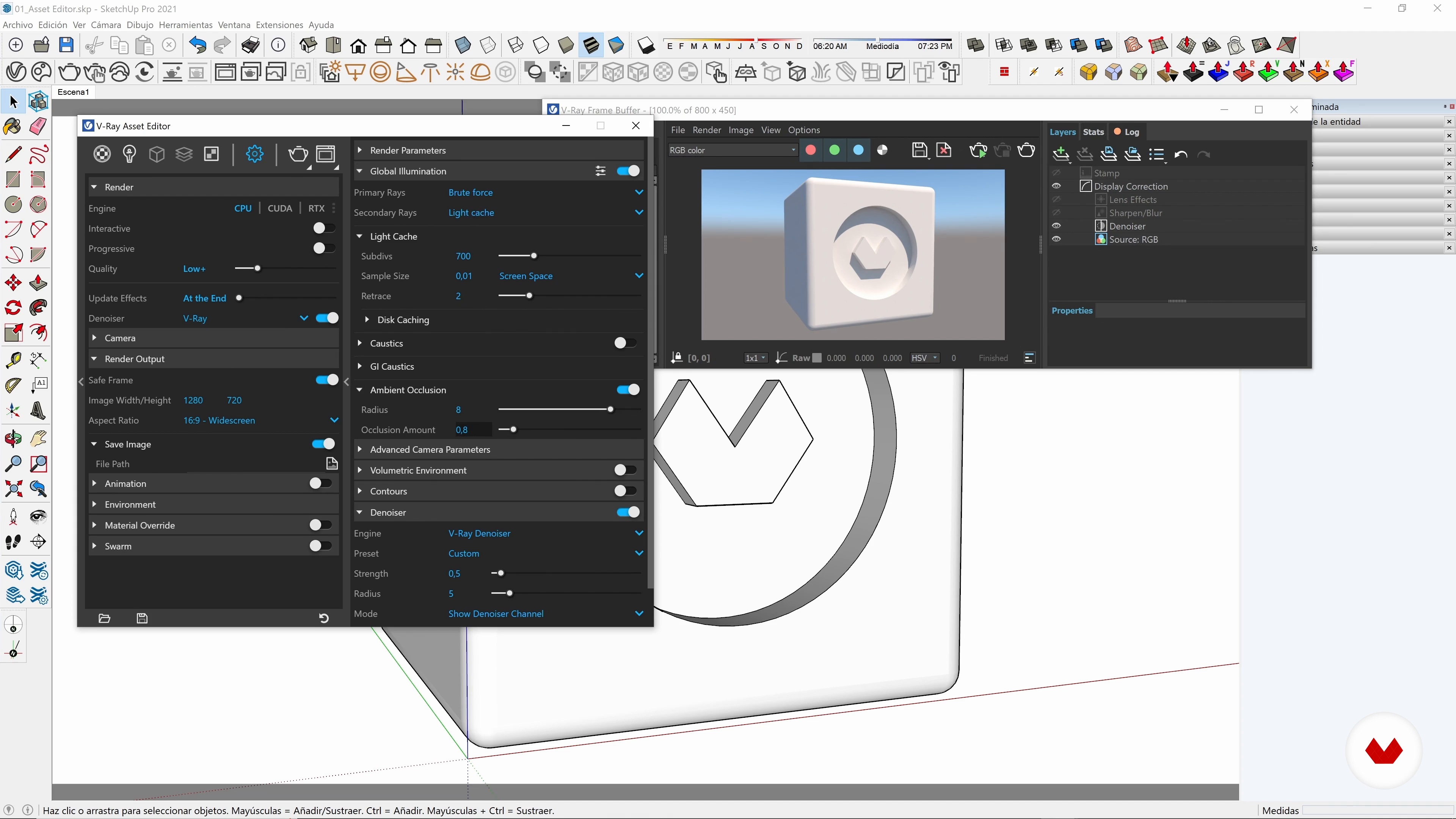Toggle Safe Frame switch
The width and height of the screenshot is (1456, 819).
[327, 380]
